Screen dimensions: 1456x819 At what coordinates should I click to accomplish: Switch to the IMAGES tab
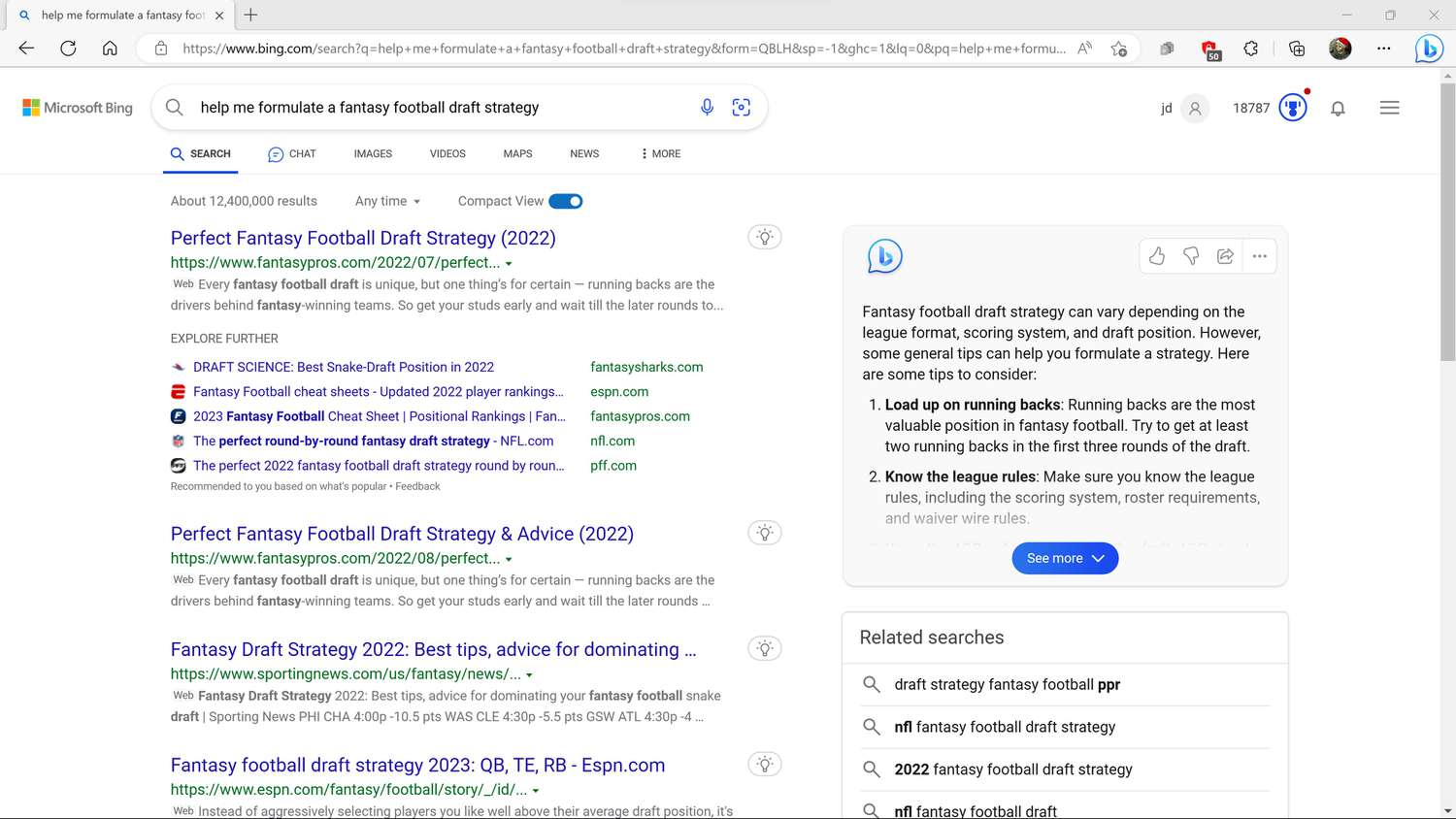[x=373, y=153]
